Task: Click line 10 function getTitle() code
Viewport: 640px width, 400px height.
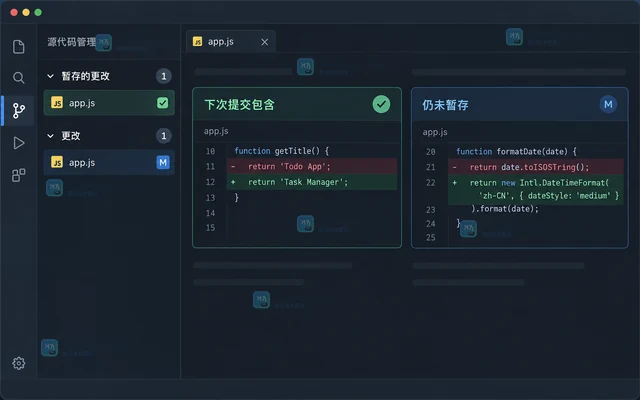Action: click(281, 151)
